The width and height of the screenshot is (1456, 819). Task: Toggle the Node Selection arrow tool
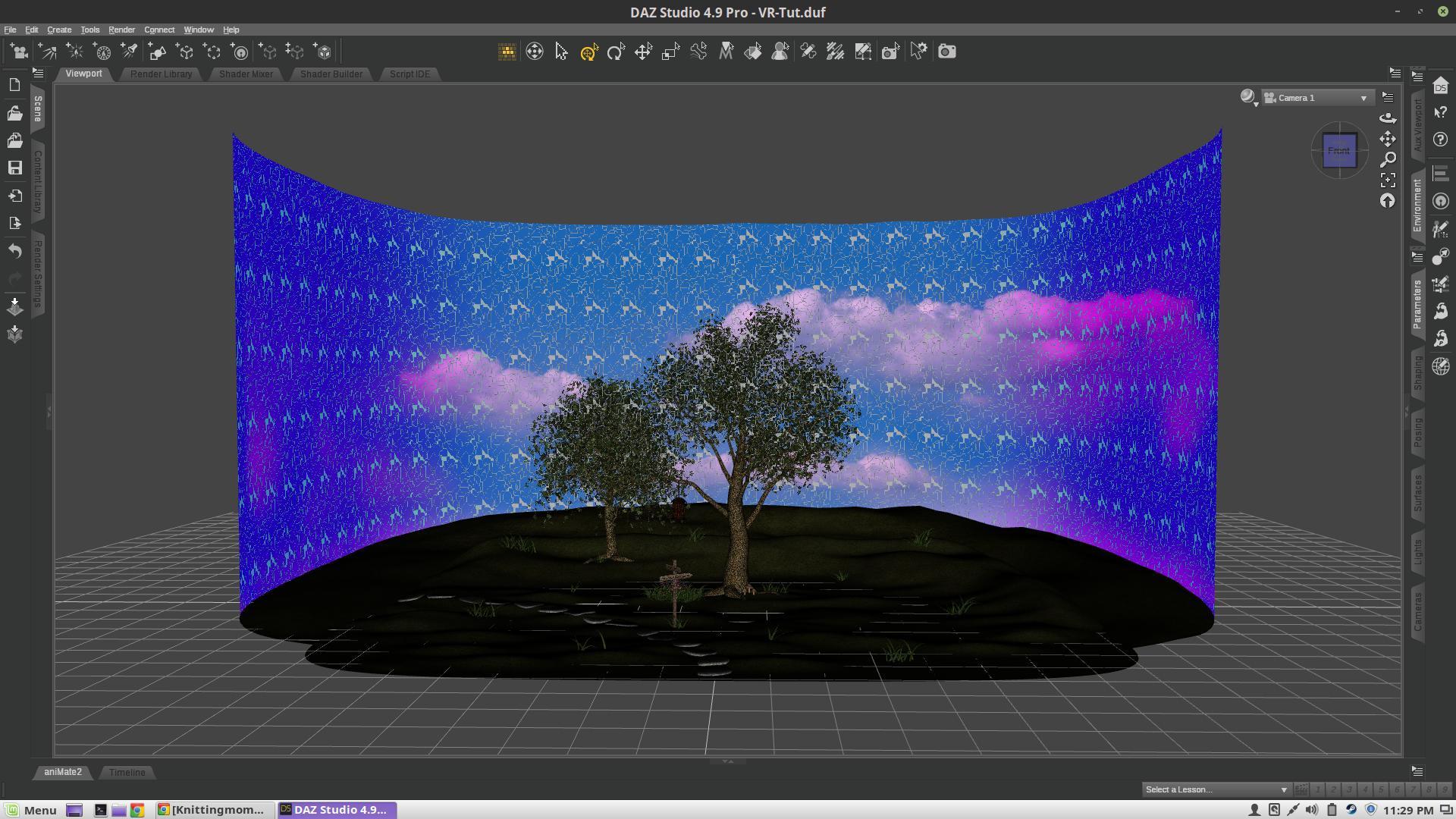pyautogui.click(x=561, y=52)
